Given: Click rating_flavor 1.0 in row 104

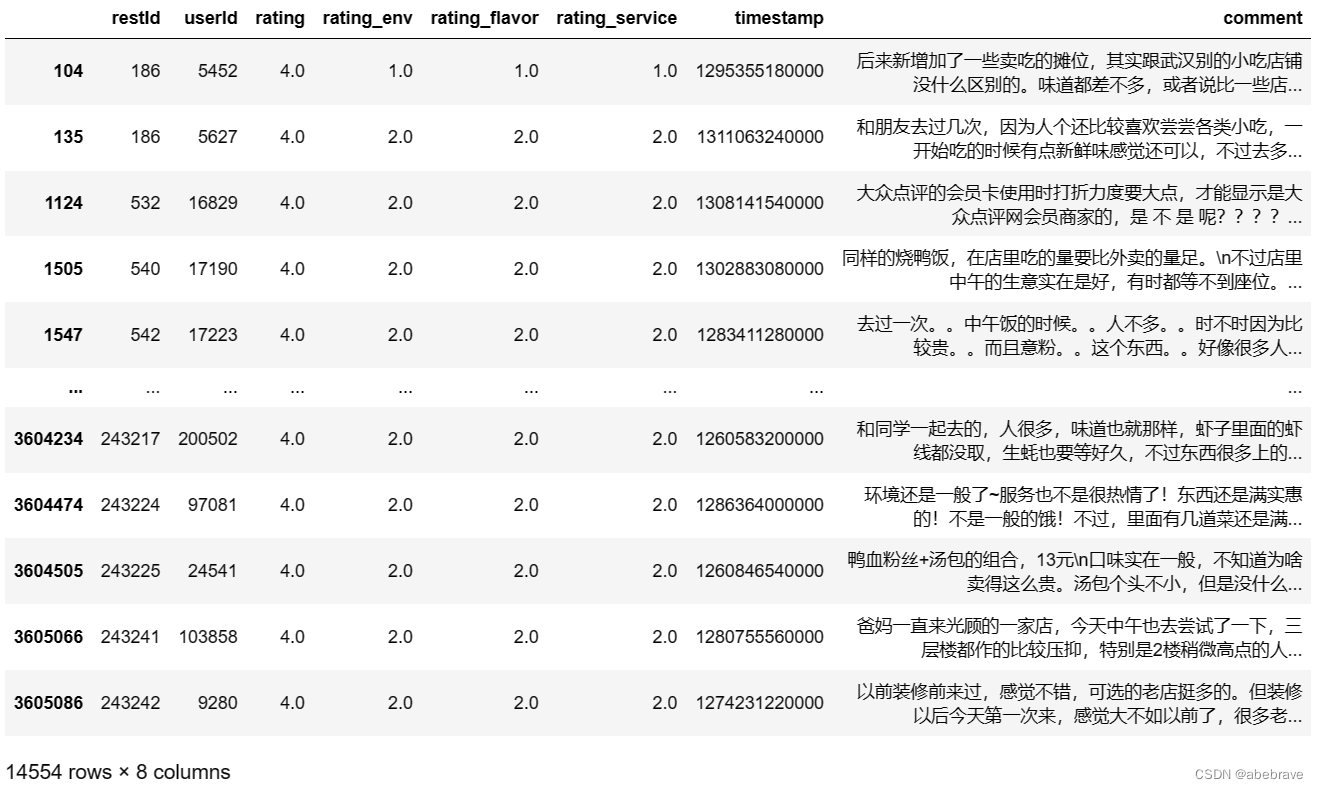Looking at the screenshot, I should [x=526, y=71].
